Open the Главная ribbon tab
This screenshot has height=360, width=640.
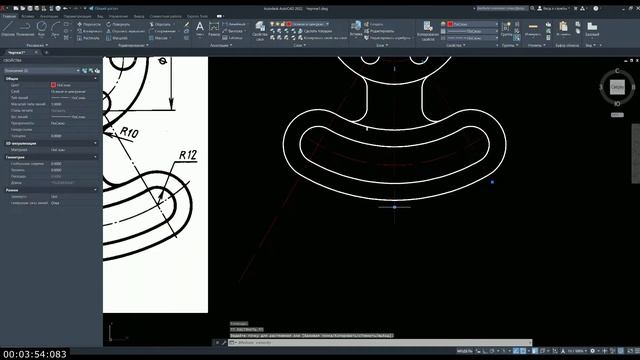pos(9,16)
